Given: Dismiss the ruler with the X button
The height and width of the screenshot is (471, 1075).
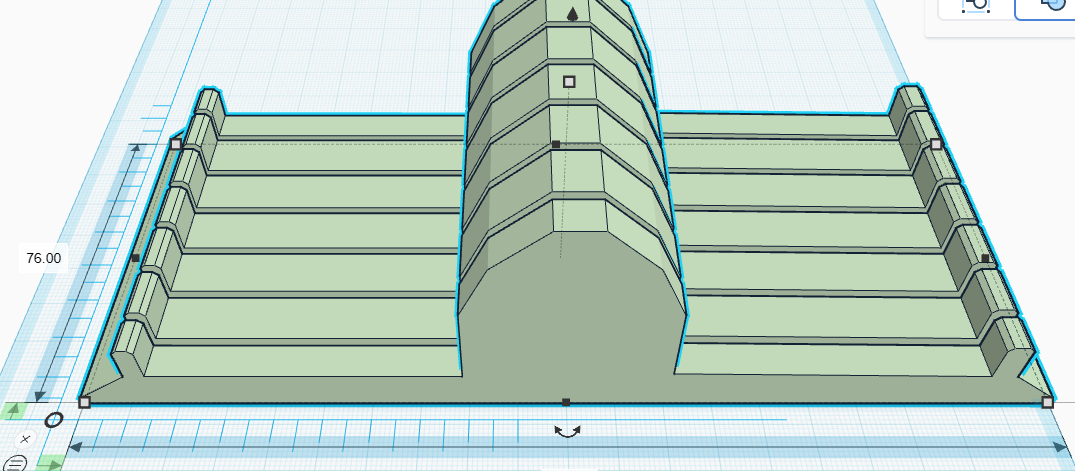Looking at the screenshot, I should pyautogui.click(x=25, y=439).
